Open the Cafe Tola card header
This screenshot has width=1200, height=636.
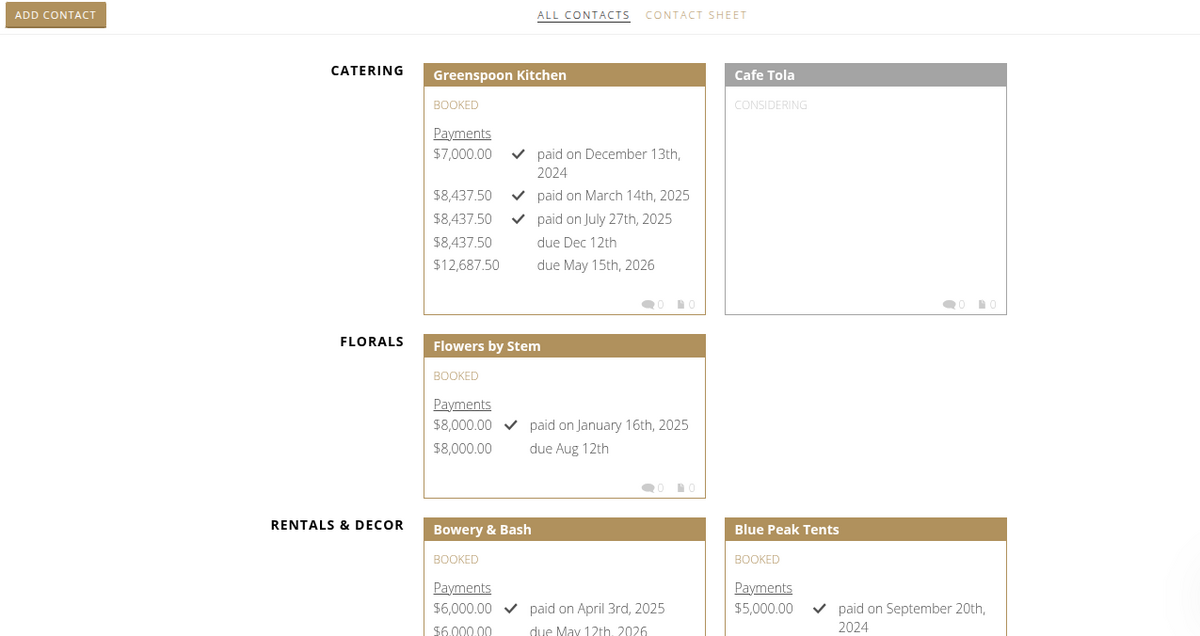click(x=866, y=75)
